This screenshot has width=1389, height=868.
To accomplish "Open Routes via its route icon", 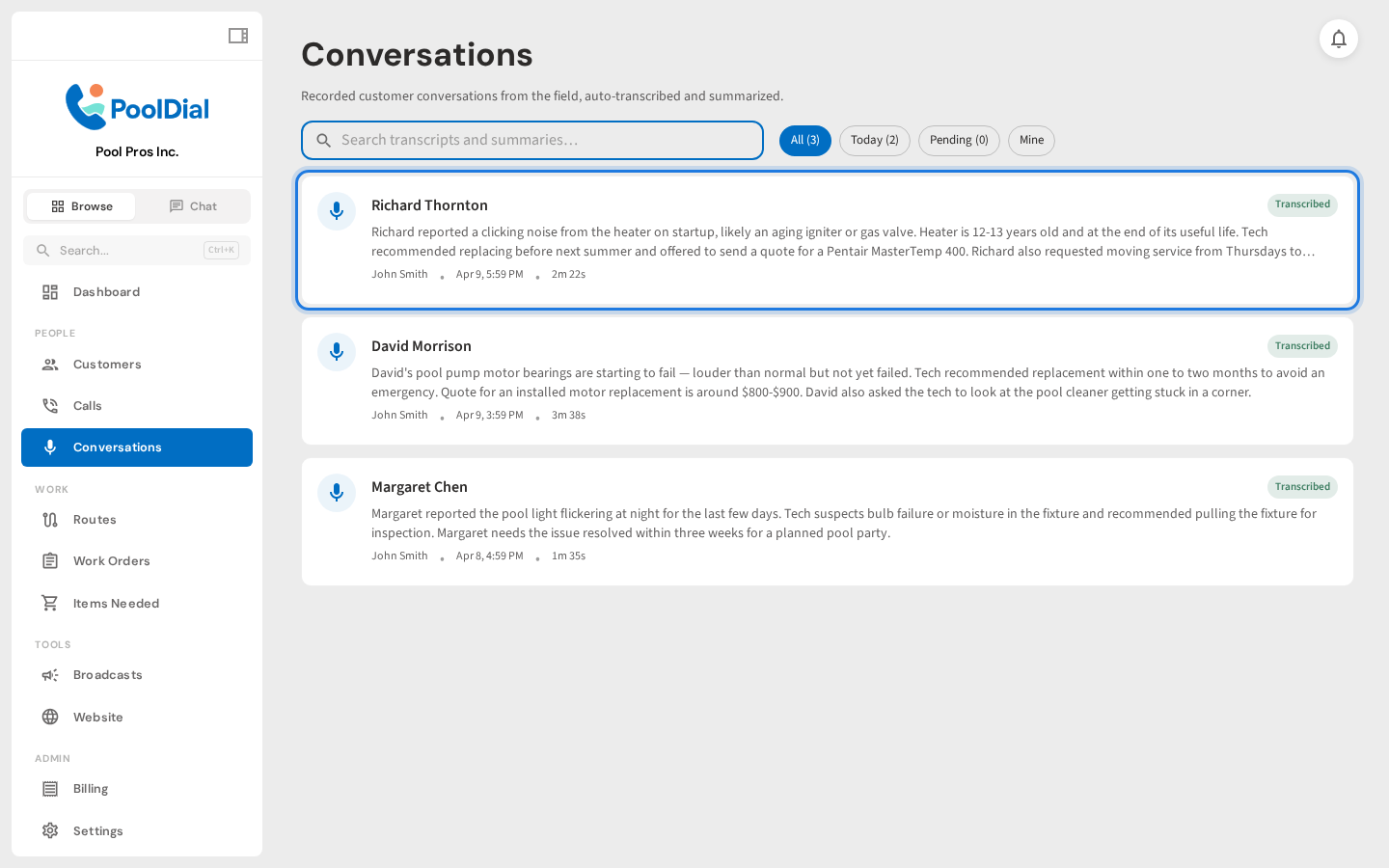I will pos(50,520).
